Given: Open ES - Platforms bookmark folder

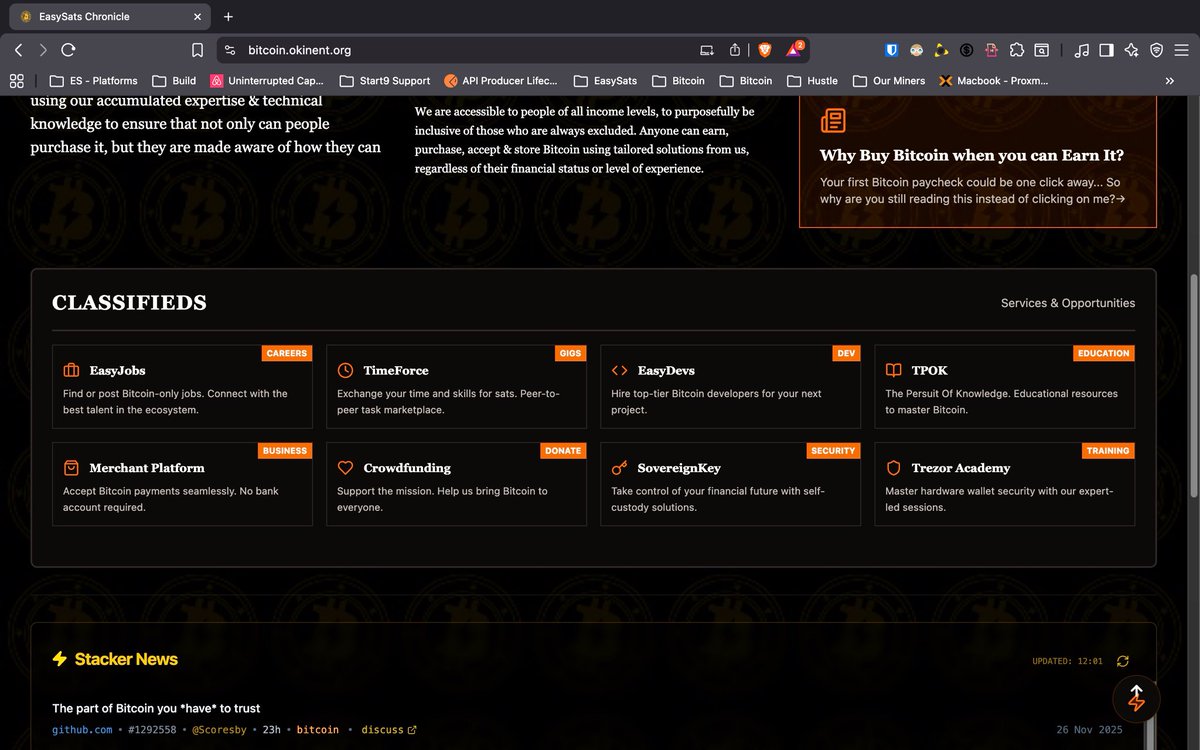Looking at the screenshot, I should pos(93,81).
